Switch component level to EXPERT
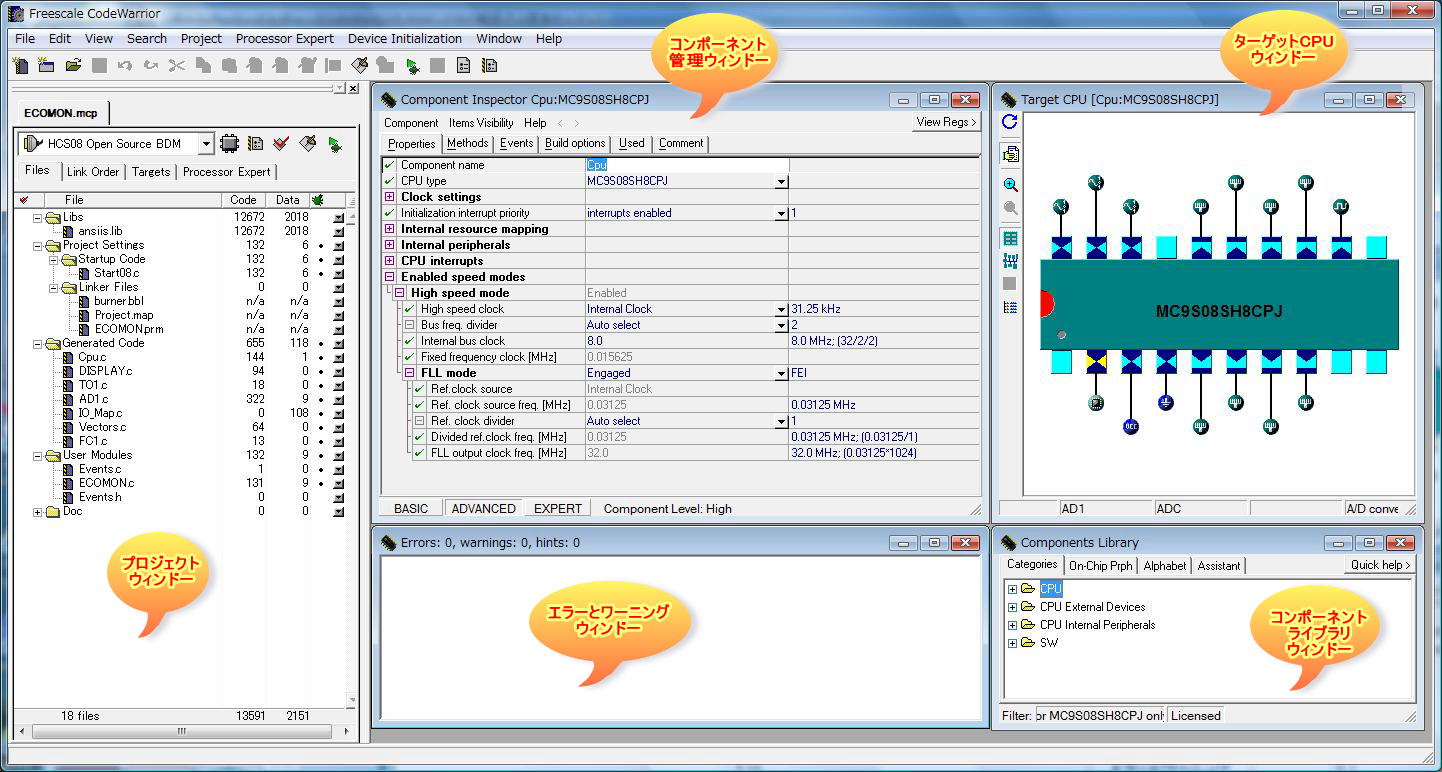The height and width of the screenshot is (772, 1442). coord(557,508)
